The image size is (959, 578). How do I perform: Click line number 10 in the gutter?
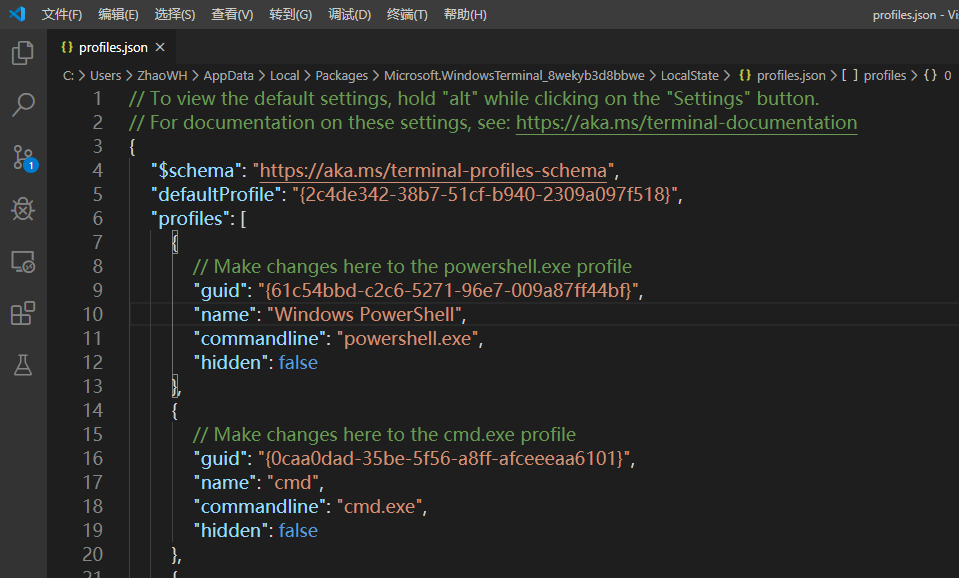92,314
